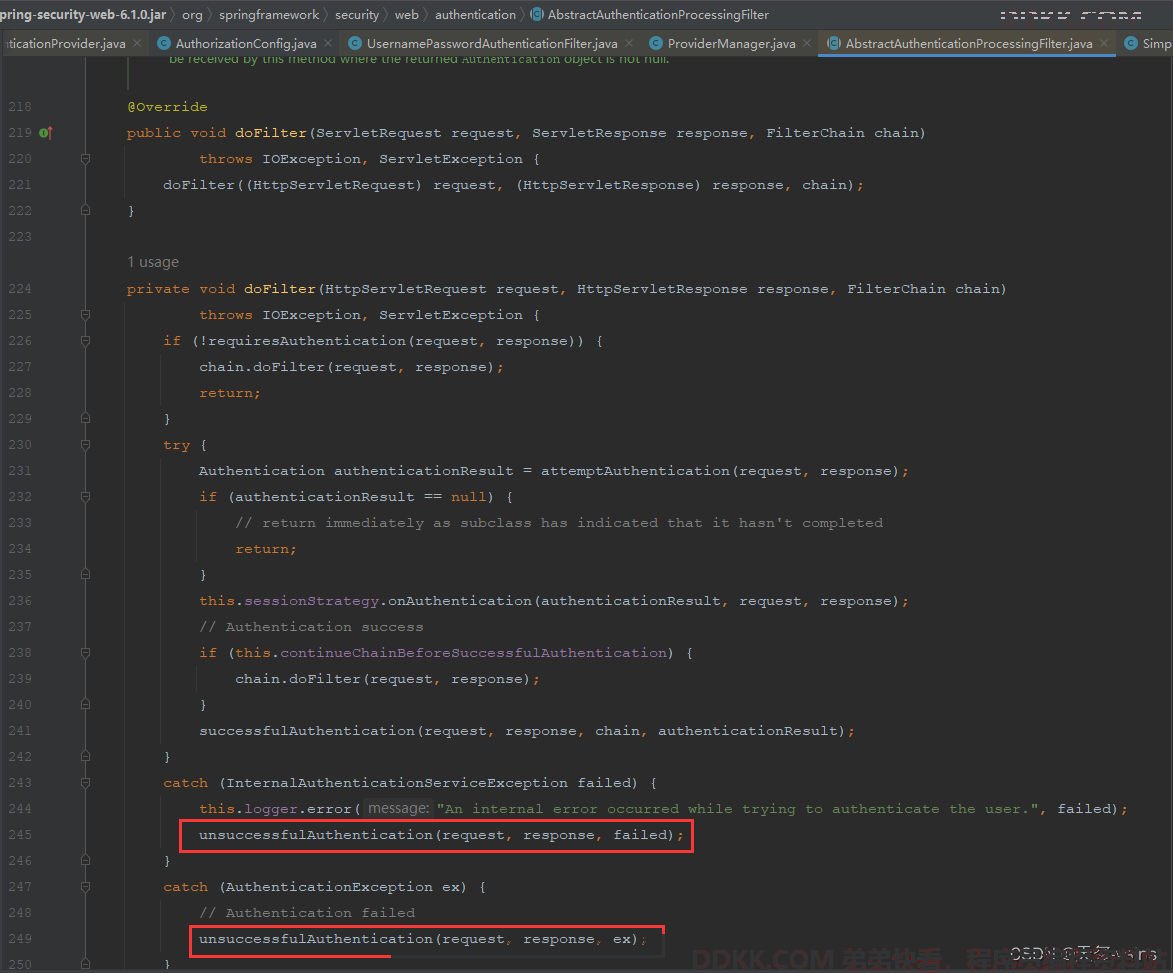Collapse the if block fold at line 226

(85, 341)
